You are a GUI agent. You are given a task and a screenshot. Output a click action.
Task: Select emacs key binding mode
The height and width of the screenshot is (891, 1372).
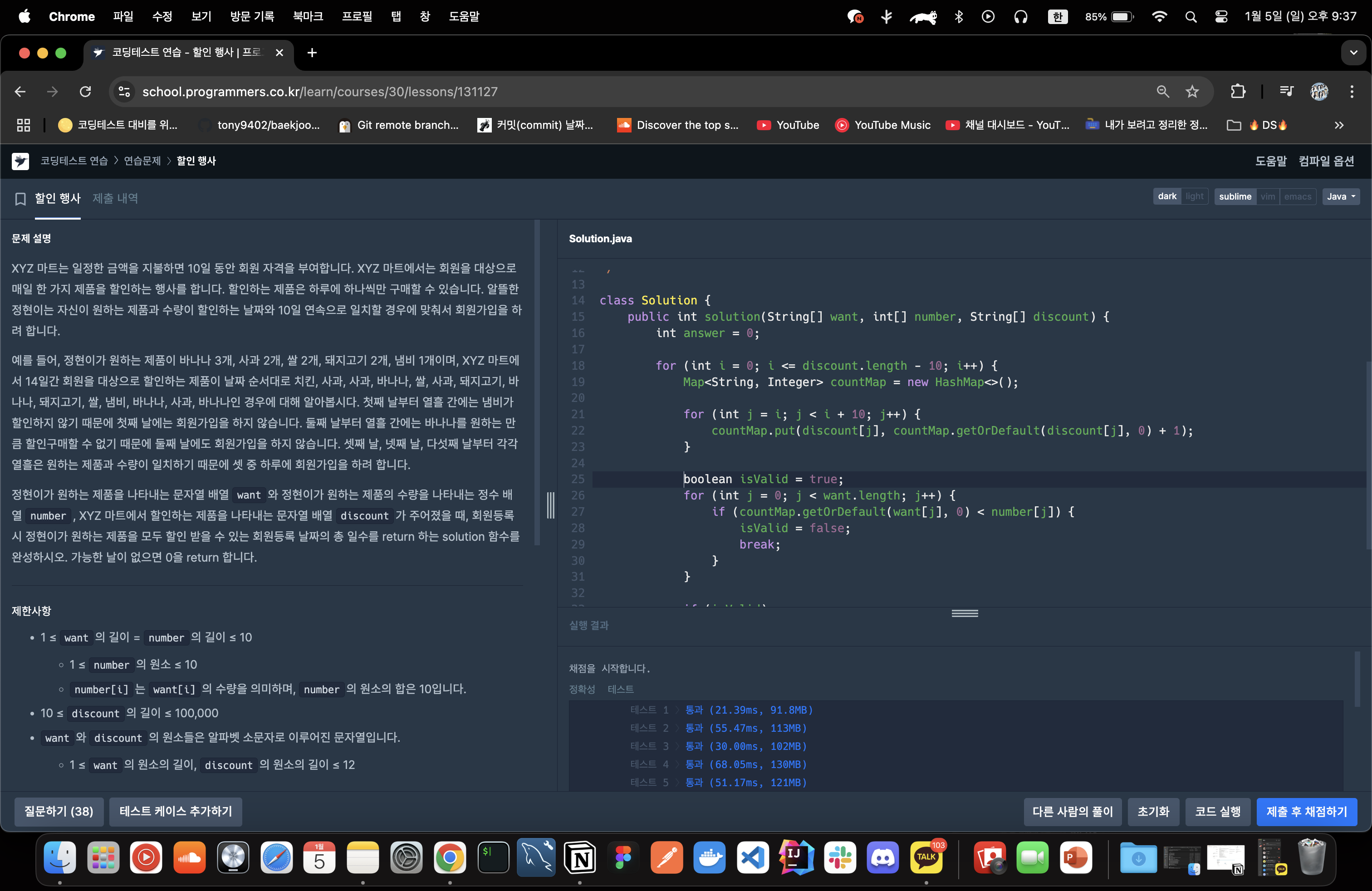pos(1298,196)
